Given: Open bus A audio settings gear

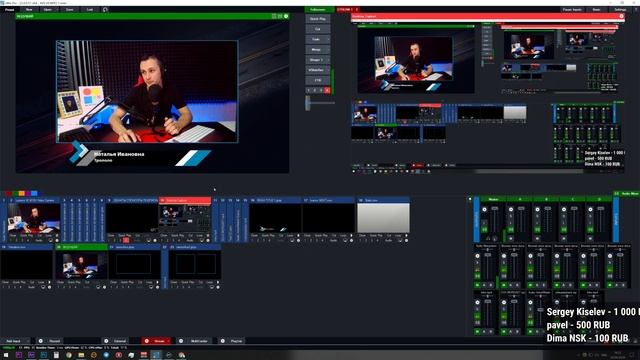Looking at the screenshot, I should click(x=511, y=209).
